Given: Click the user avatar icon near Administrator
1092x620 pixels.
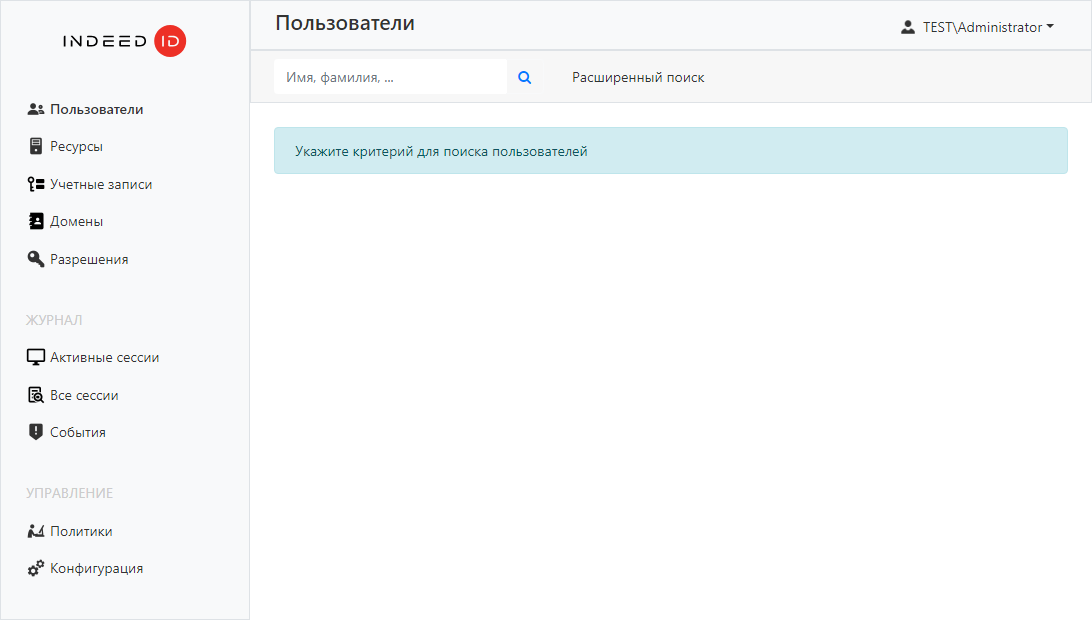Looking at the screenshot, I should click(x=908, y=28).
